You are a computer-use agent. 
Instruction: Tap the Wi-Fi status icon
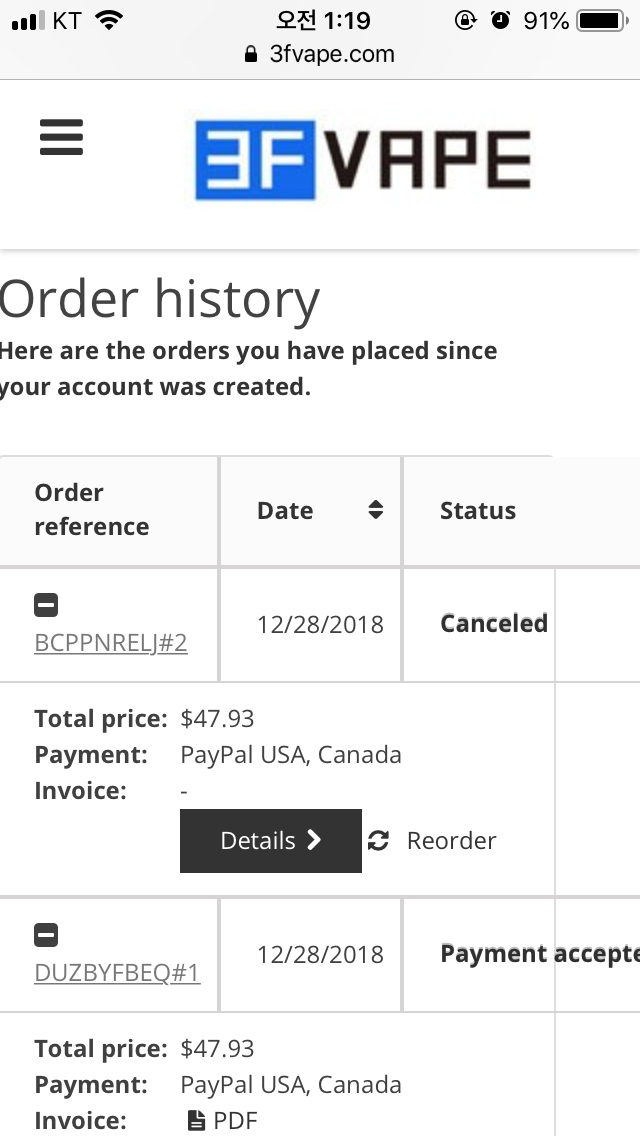coord(109,20)
